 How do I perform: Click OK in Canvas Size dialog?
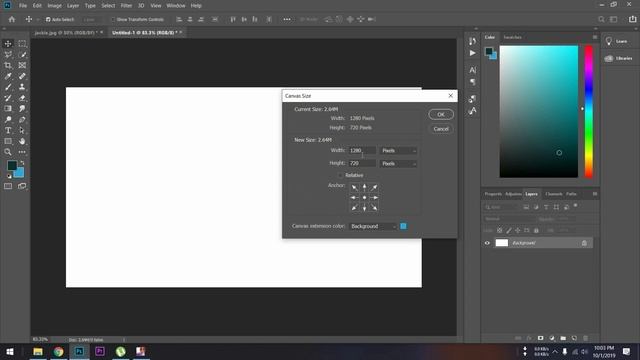[441, 114]
